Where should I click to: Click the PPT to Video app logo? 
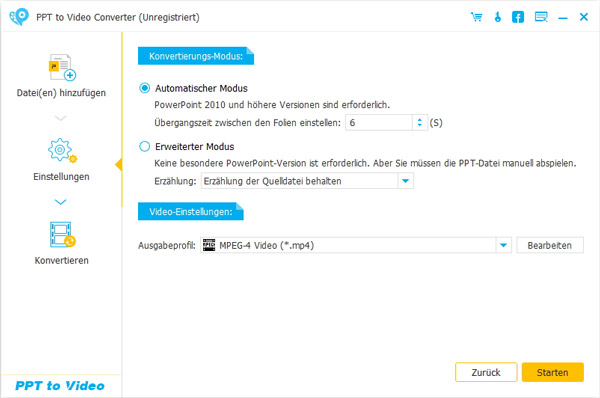pos(19,17)
